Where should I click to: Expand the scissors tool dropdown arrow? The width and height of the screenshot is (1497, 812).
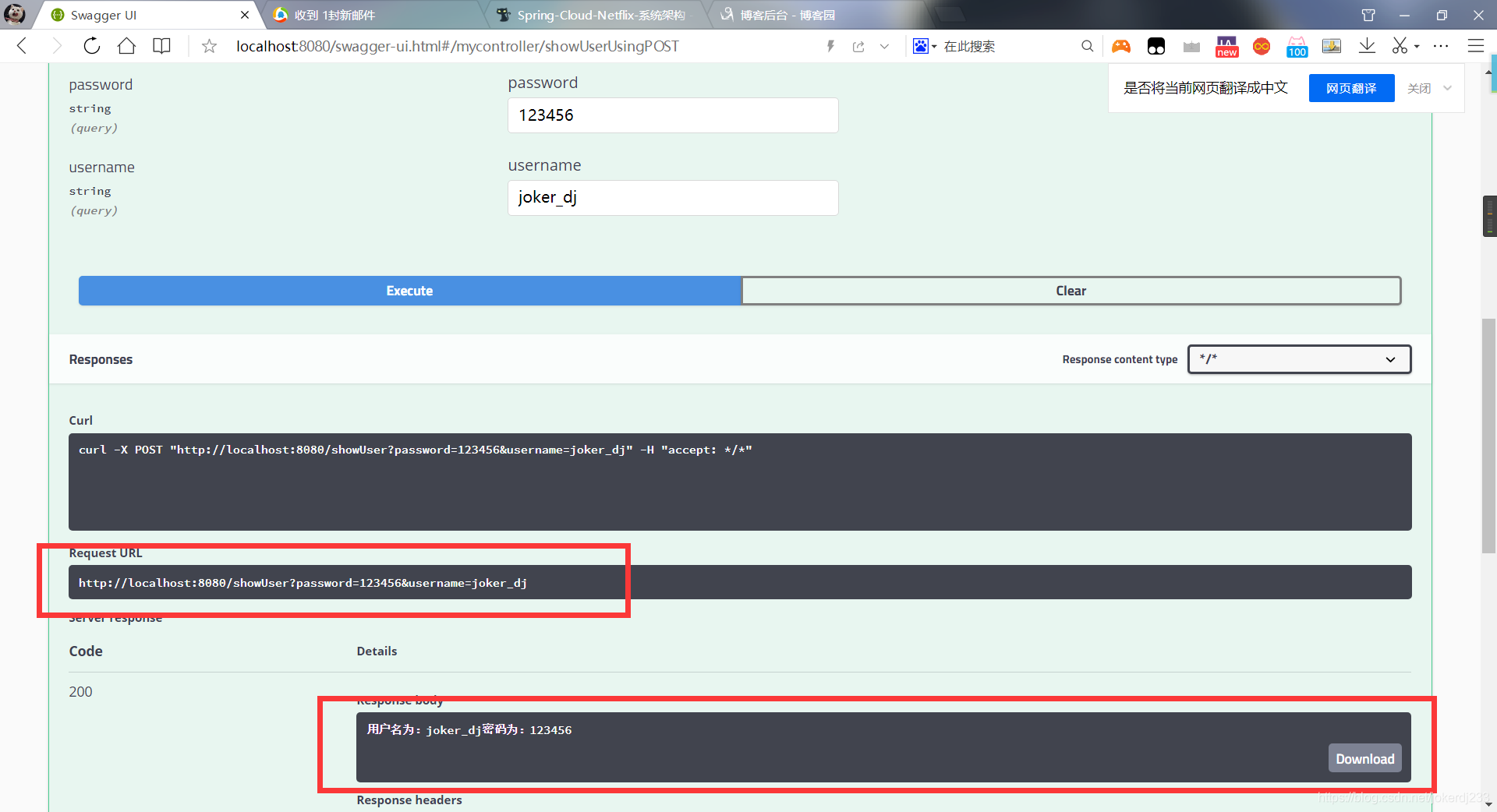(x=1417, y=46)
